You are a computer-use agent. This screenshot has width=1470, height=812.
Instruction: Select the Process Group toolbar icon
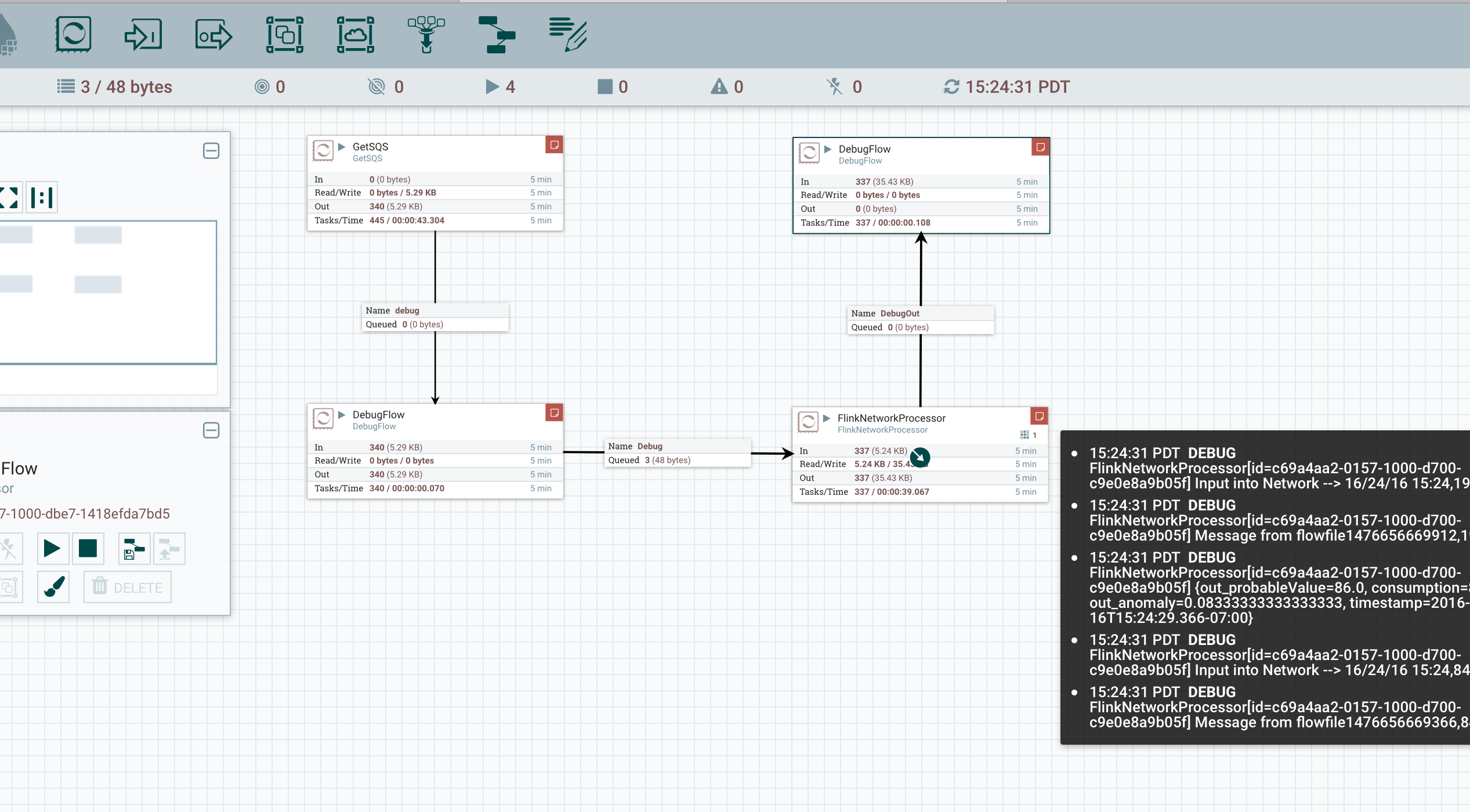coord(284,34)
